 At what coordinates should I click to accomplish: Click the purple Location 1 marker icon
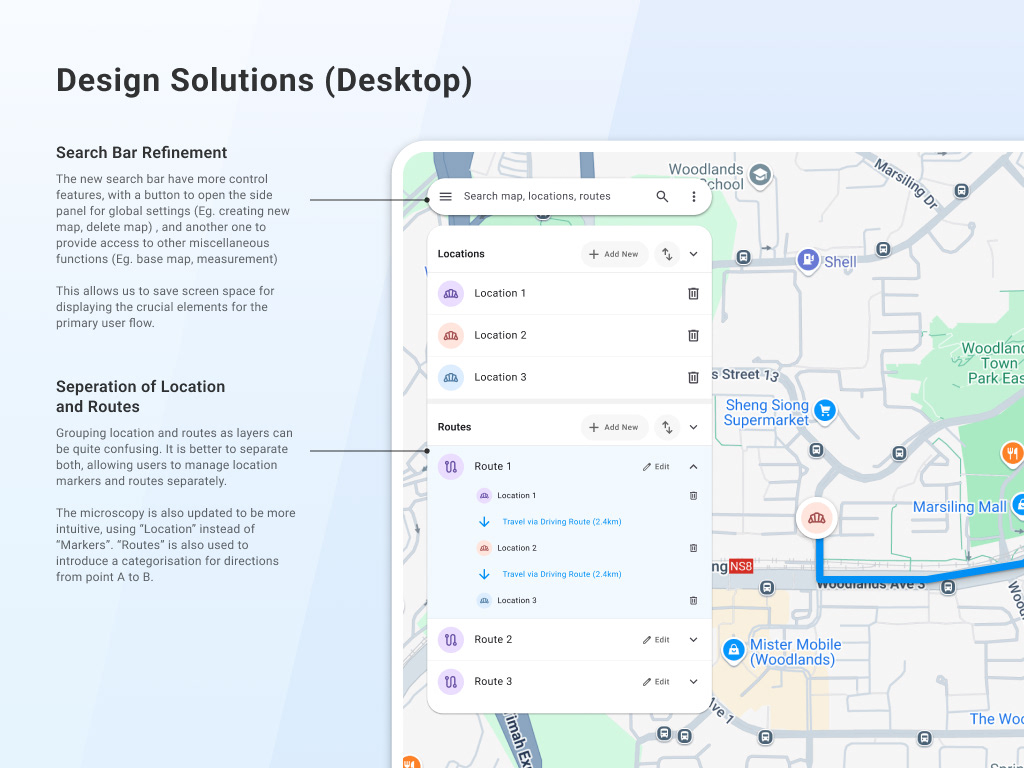click(x=451, y=294)
